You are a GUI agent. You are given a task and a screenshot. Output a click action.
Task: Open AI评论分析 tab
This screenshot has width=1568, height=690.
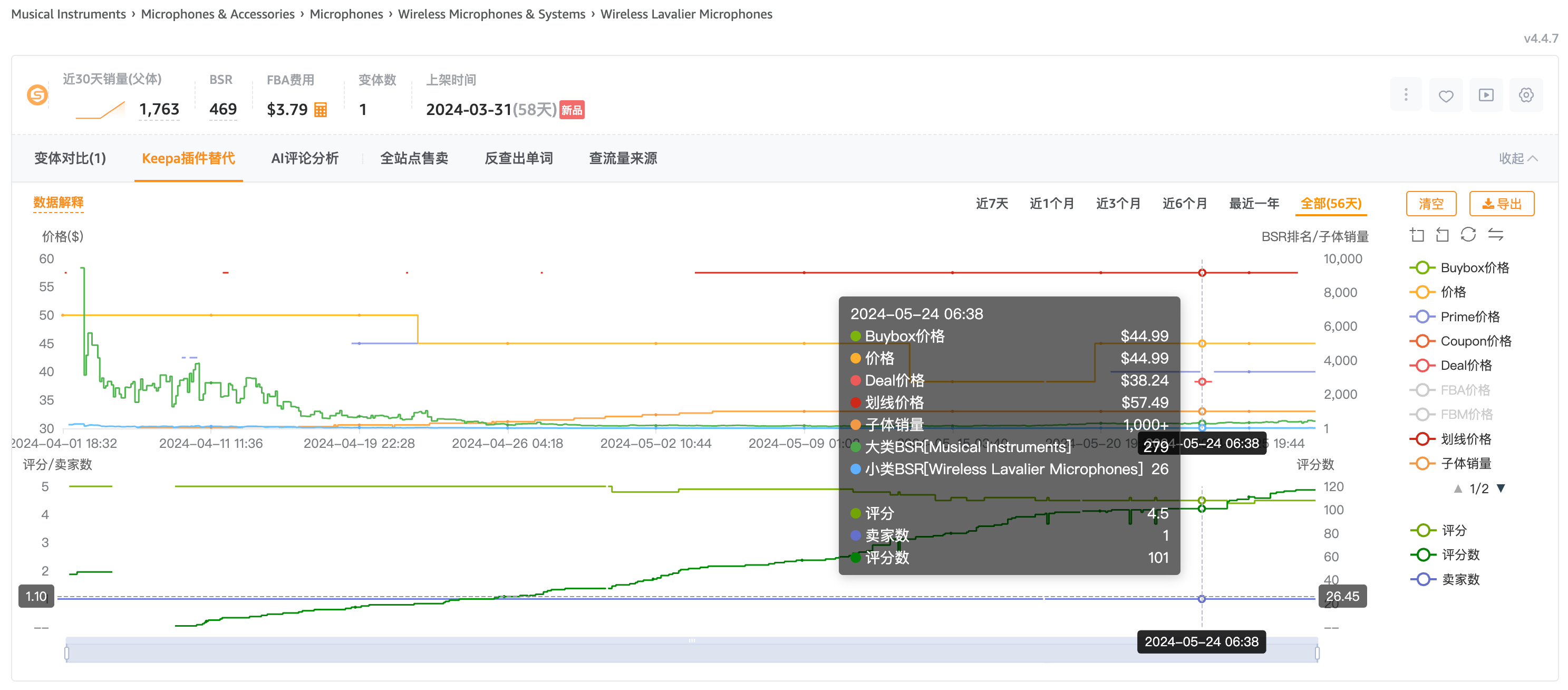(304, 158)
